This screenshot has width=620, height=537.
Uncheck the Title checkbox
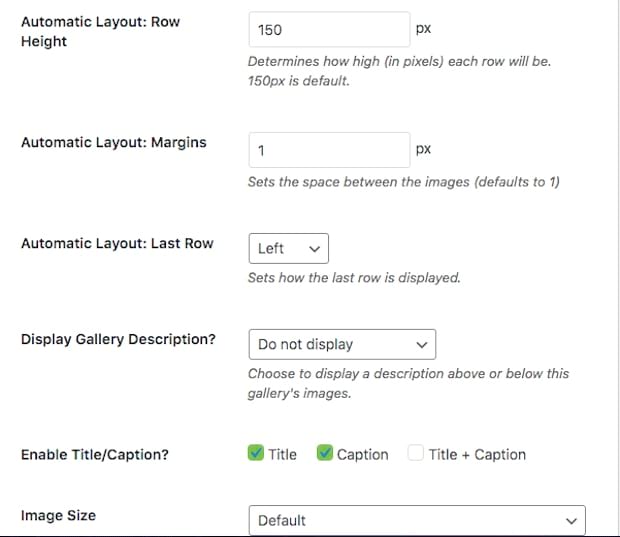(x=256, y=454)
